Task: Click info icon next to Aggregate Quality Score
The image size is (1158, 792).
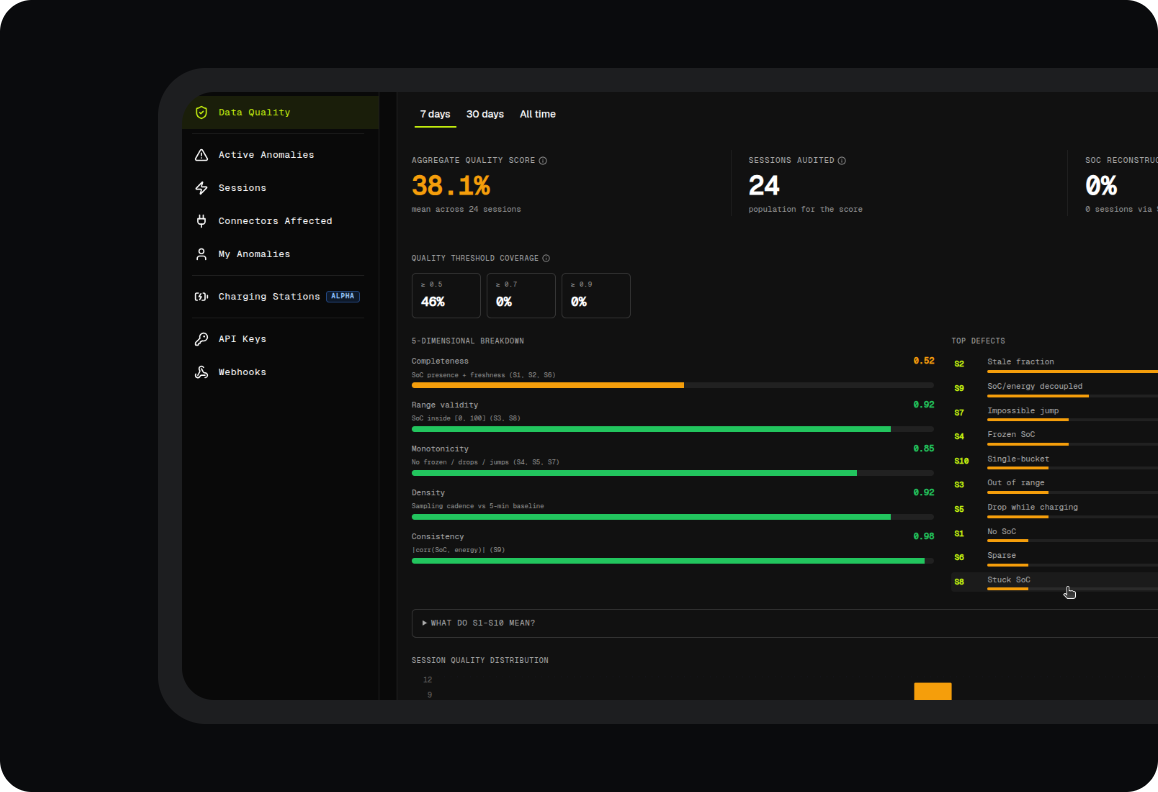Action: (x=543, y=160)
